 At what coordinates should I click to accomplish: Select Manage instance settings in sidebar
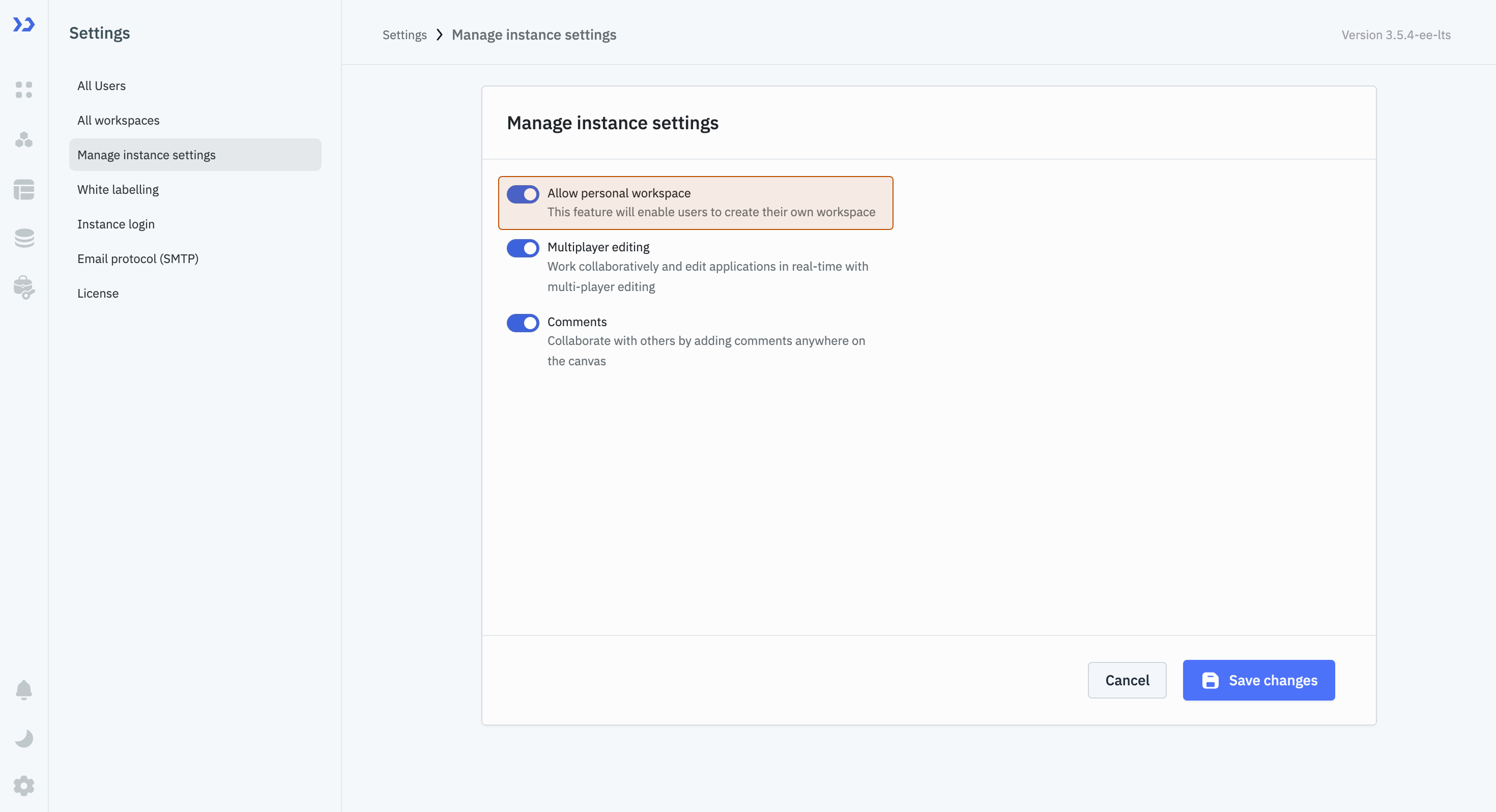(146, 155)
